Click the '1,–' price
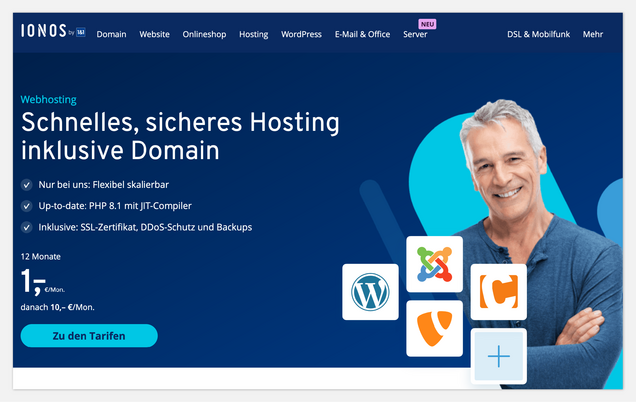 [33, 281]
